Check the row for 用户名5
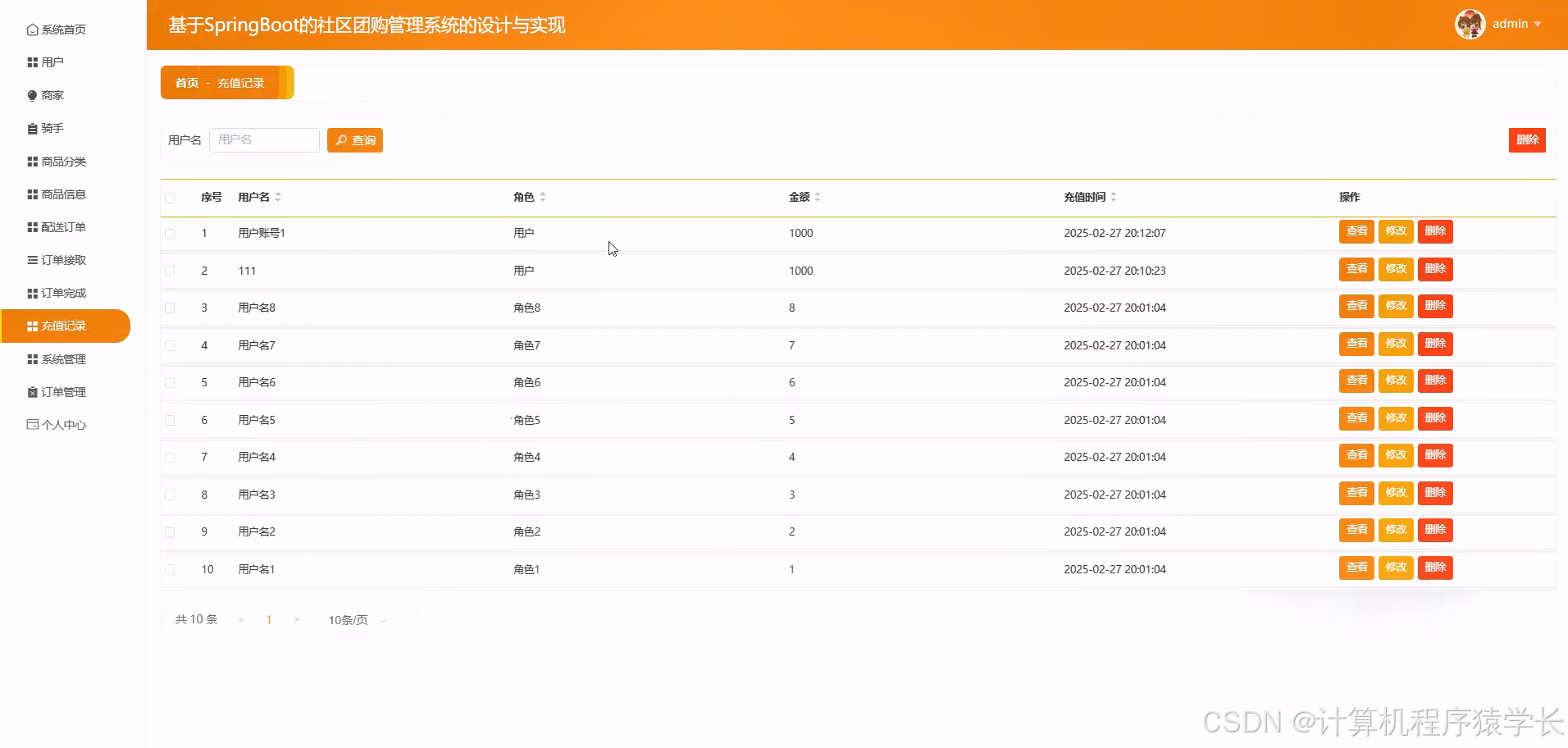Screen dimensions: 1568x748 pos(170,420)
